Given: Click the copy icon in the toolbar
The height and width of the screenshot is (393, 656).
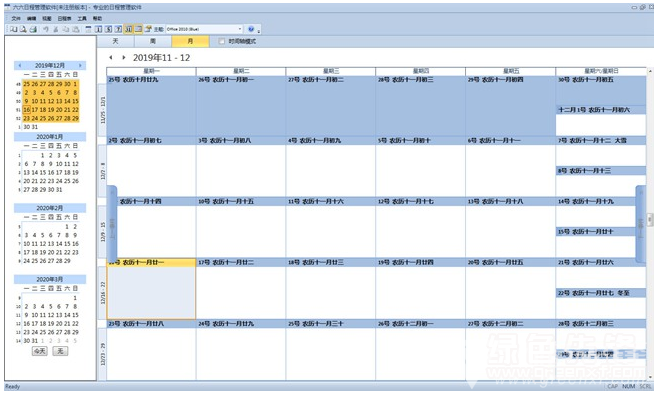Looking at the screenshot, I should [x=66, y=29].
